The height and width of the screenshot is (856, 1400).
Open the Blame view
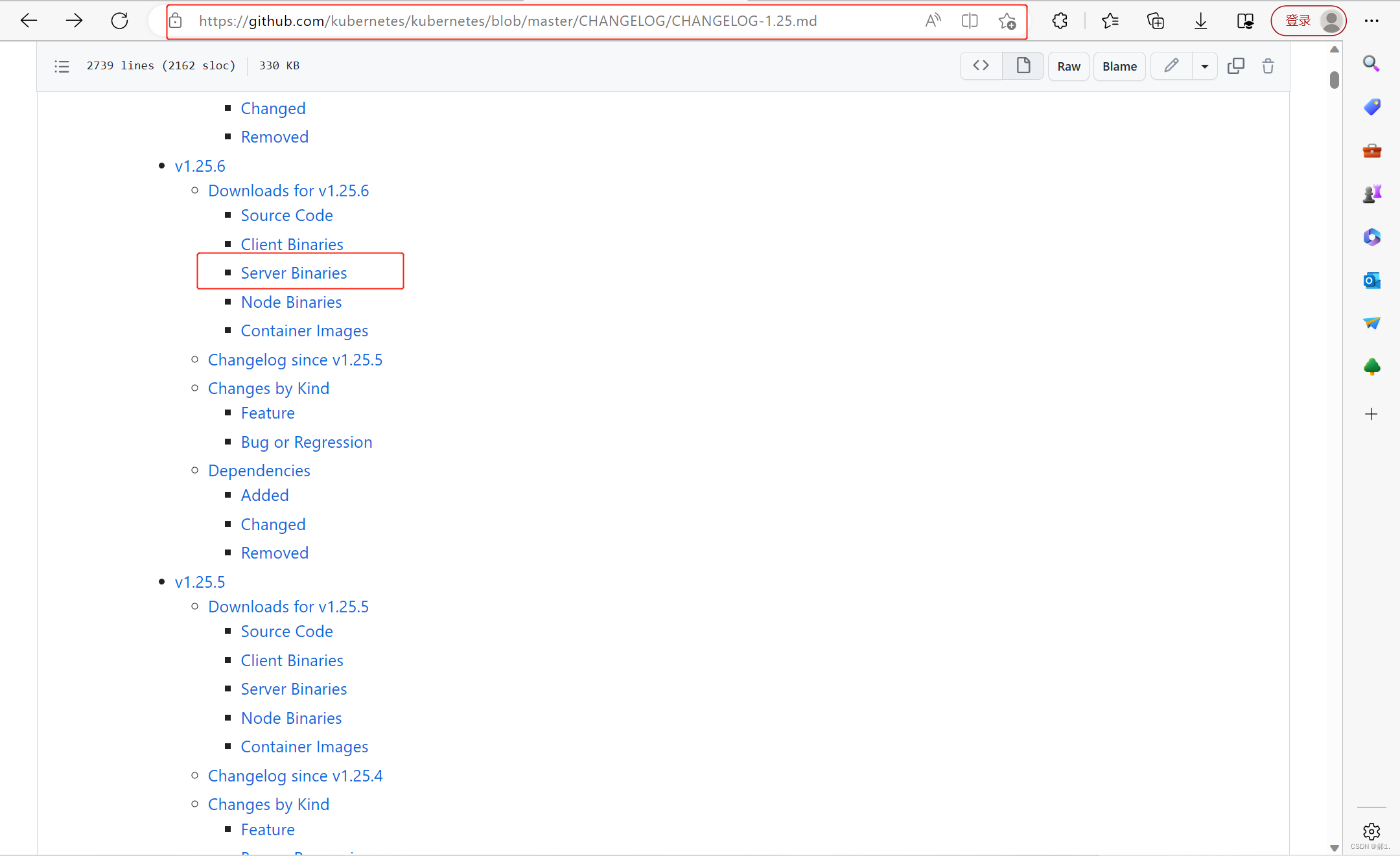pyautogui.click(x=1119, y=66)
